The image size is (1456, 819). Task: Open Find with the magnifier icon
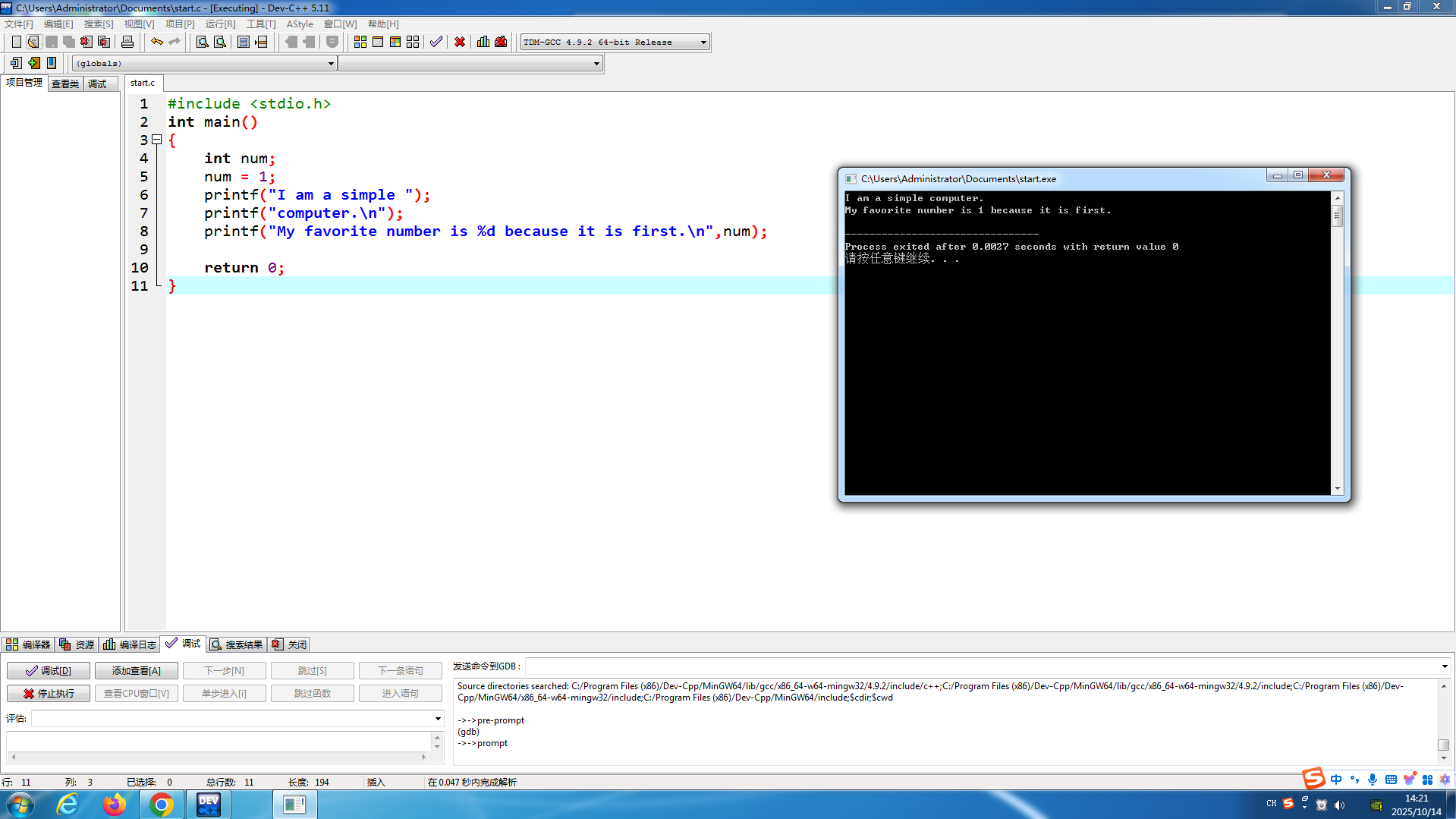pyautogui.click(x=202, y=42)
